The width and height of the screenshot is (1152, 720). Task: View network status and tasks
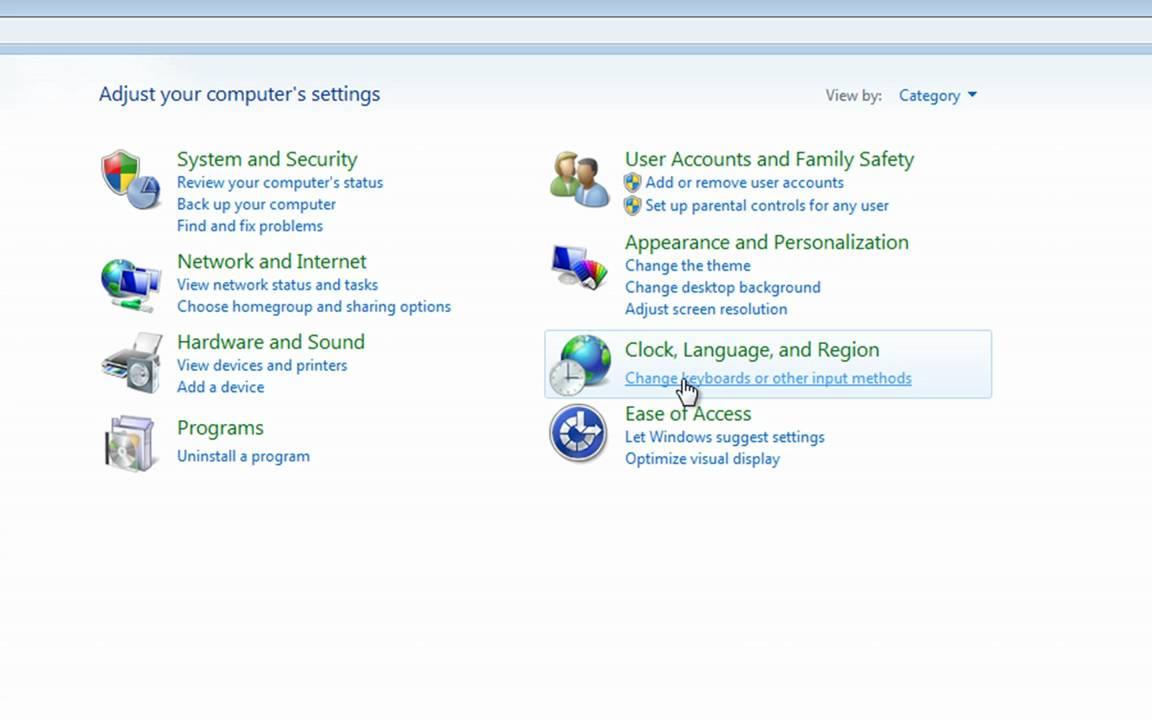tap(277, 285)
